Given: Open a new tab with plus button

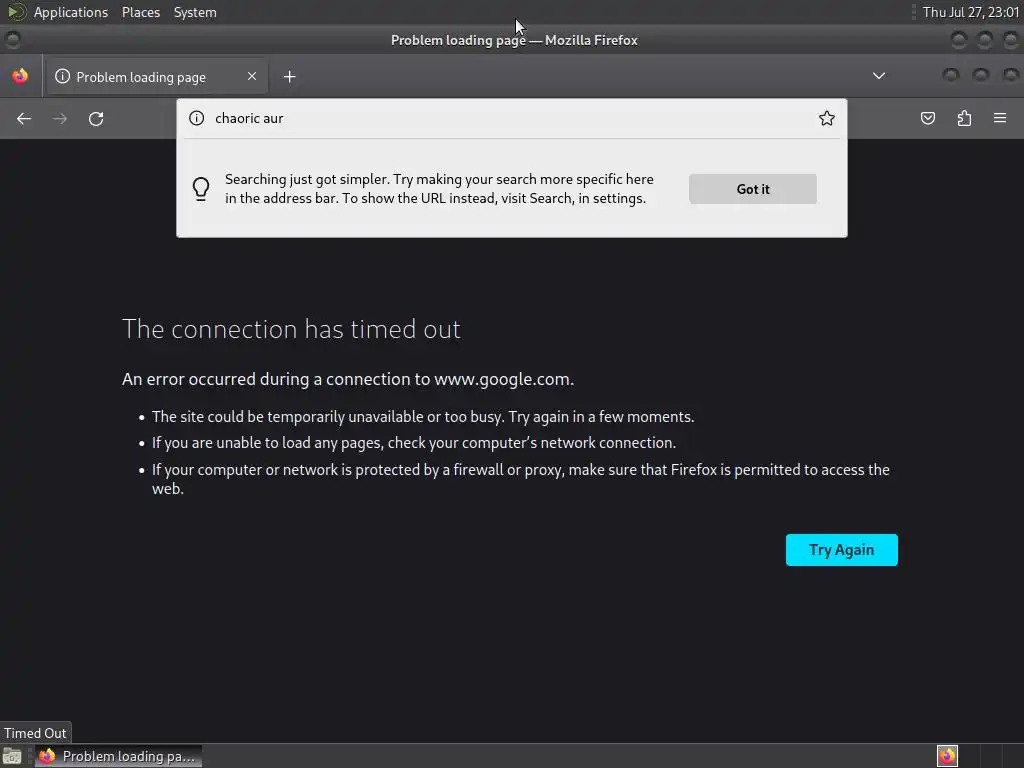Looking at the screenshot, I should 289,77.
